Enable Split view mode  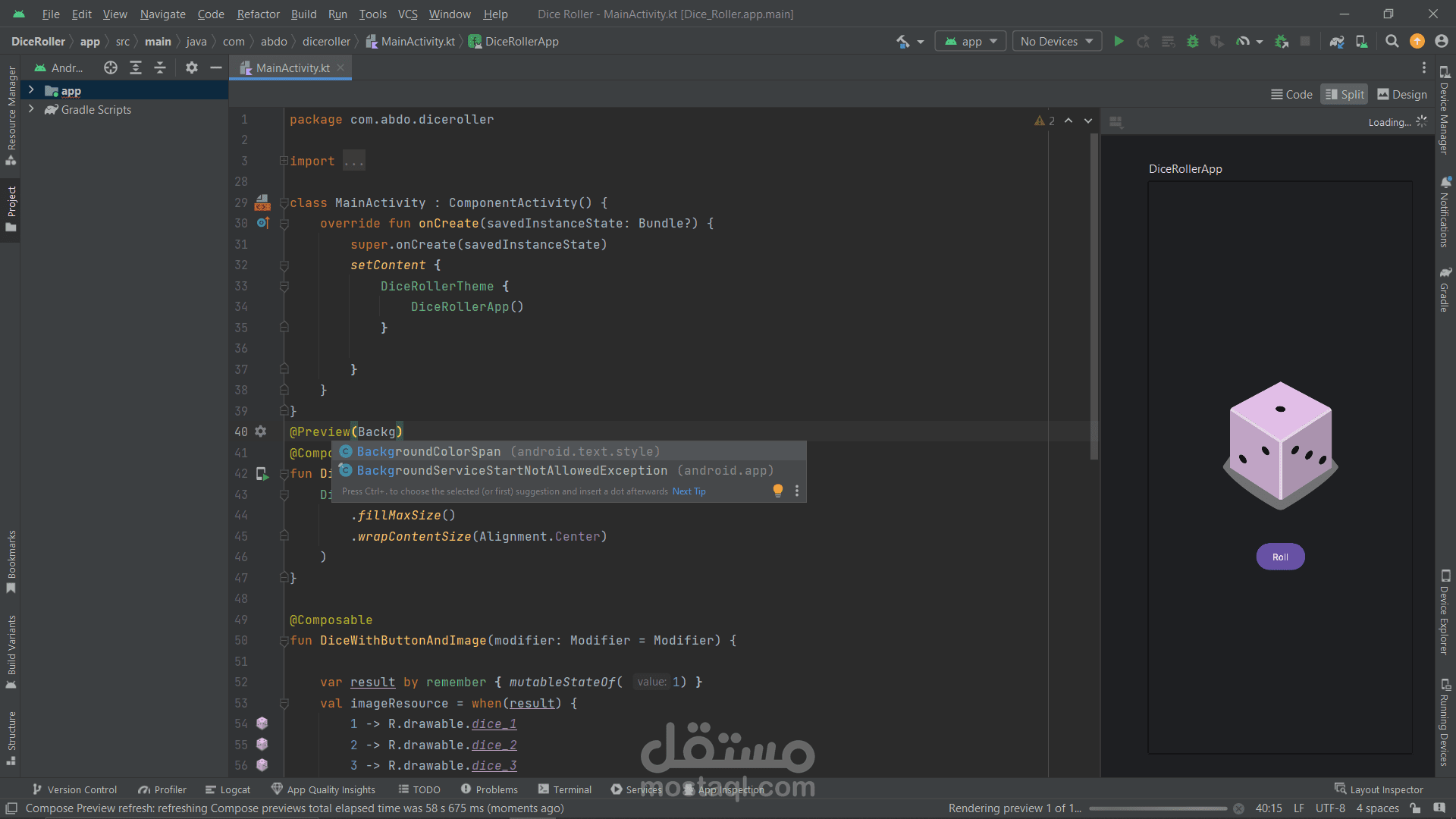pos(1345,94)
